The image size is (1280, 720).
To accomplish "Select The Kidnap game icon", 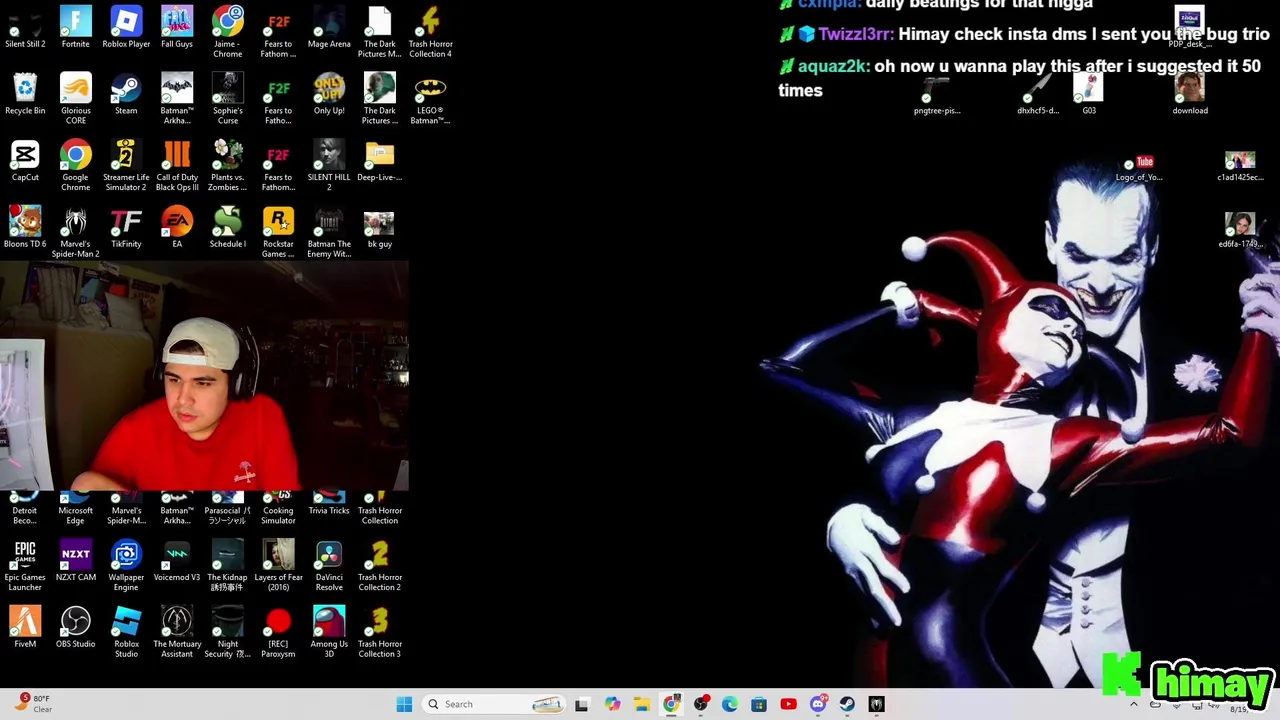I will 228,566.
